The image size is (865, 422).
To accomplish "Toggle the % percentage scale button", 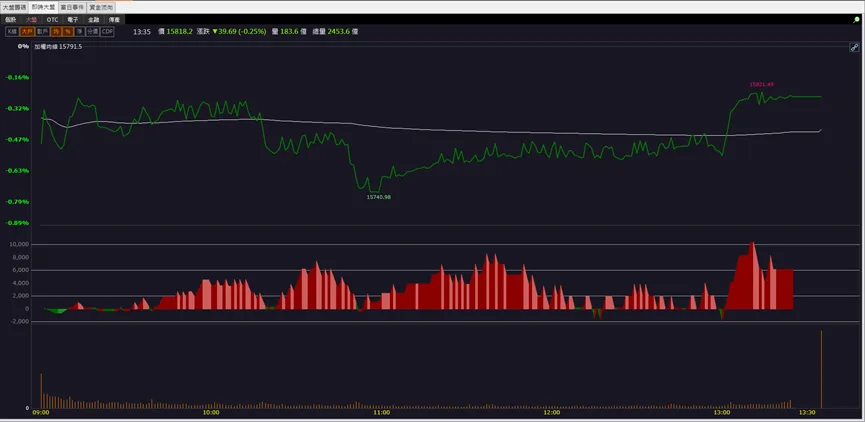I will point(67,31).
